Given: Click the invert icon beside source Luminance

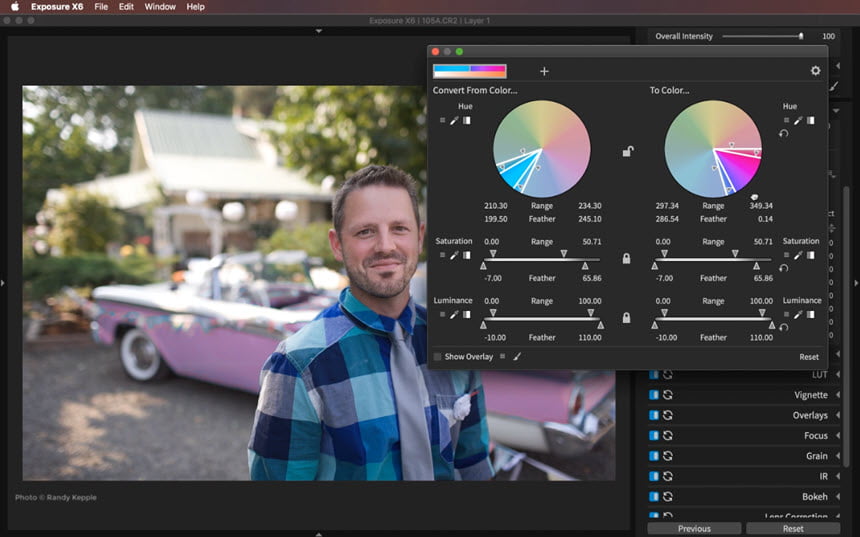Looking at the screenshot, I should [x=467, y=314].
